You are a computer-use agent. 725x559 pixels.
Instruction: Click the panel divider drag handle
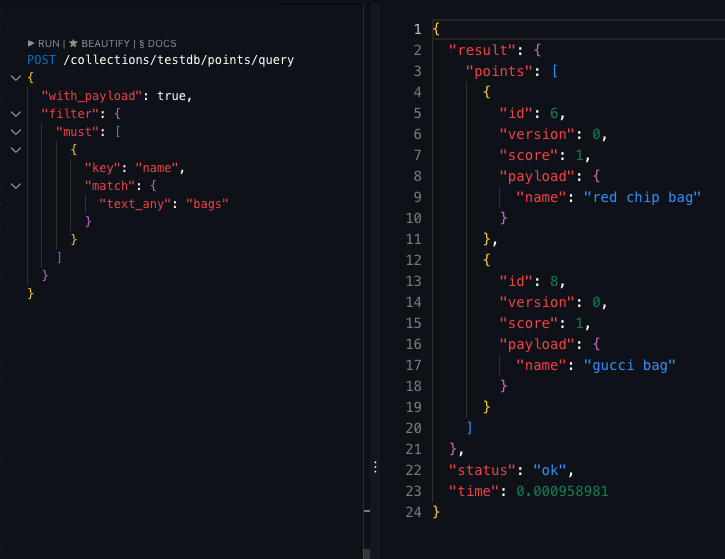click(x=375, y=467)
